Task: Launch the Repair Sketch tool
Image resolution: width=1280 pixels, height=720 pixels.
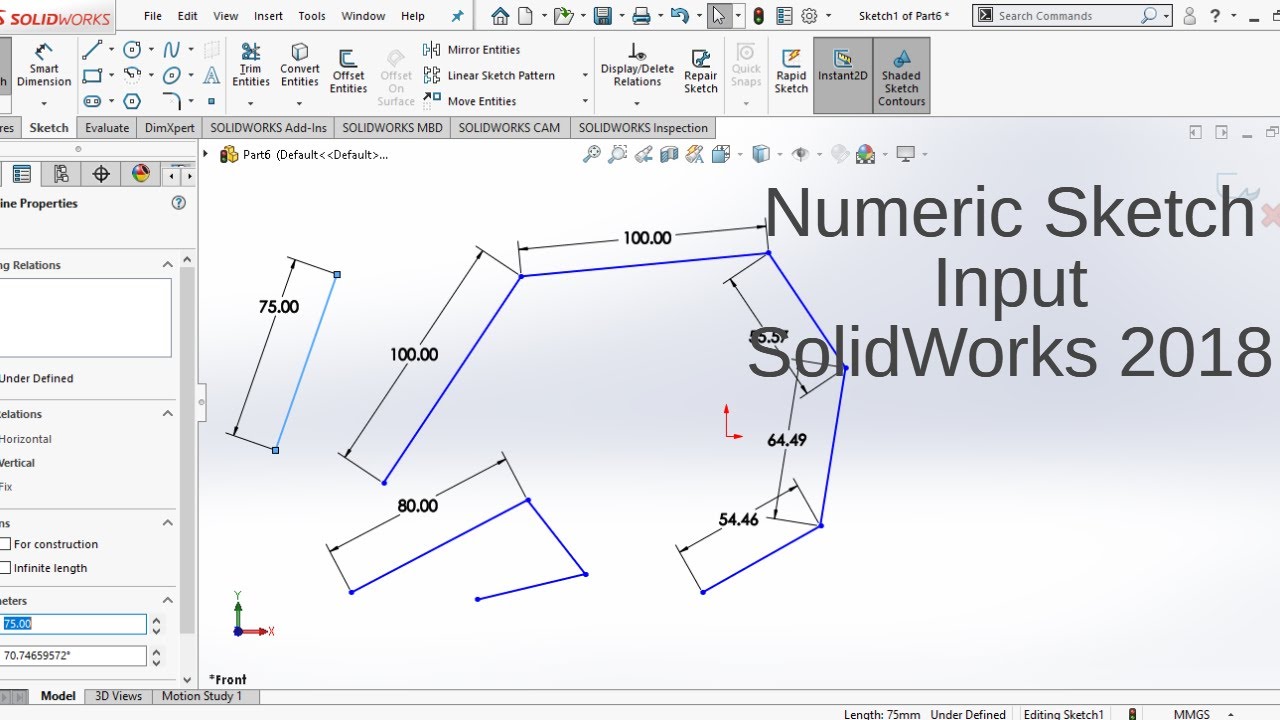Action: coord(701,72)
